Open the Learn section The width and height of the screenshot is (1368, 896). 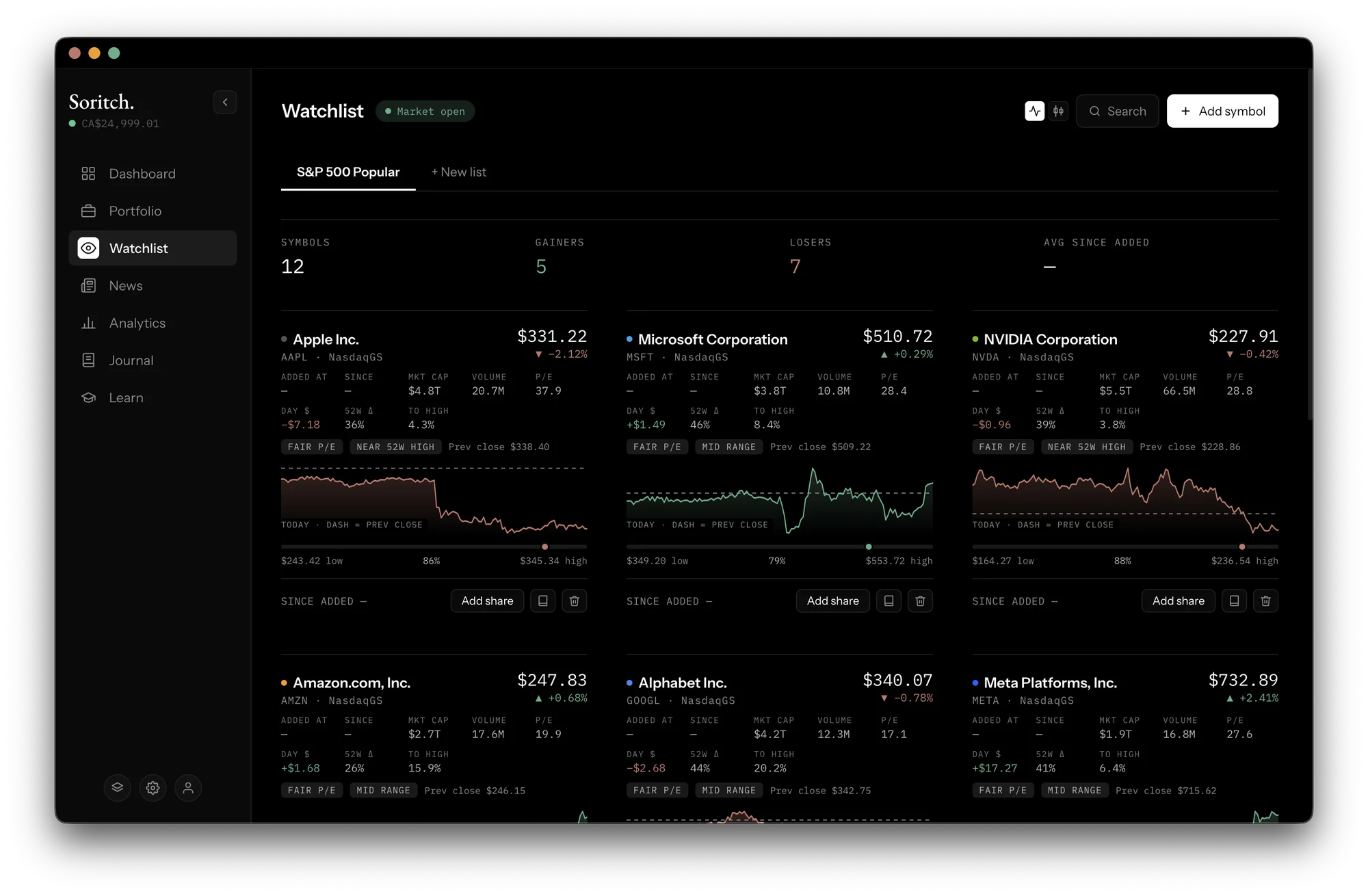153,397
